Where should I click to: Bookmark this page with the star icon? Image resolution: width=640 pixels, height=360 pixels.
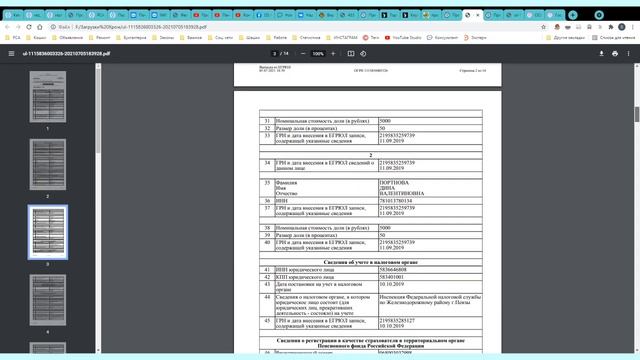pyautogui.click(x=543, y=27)
